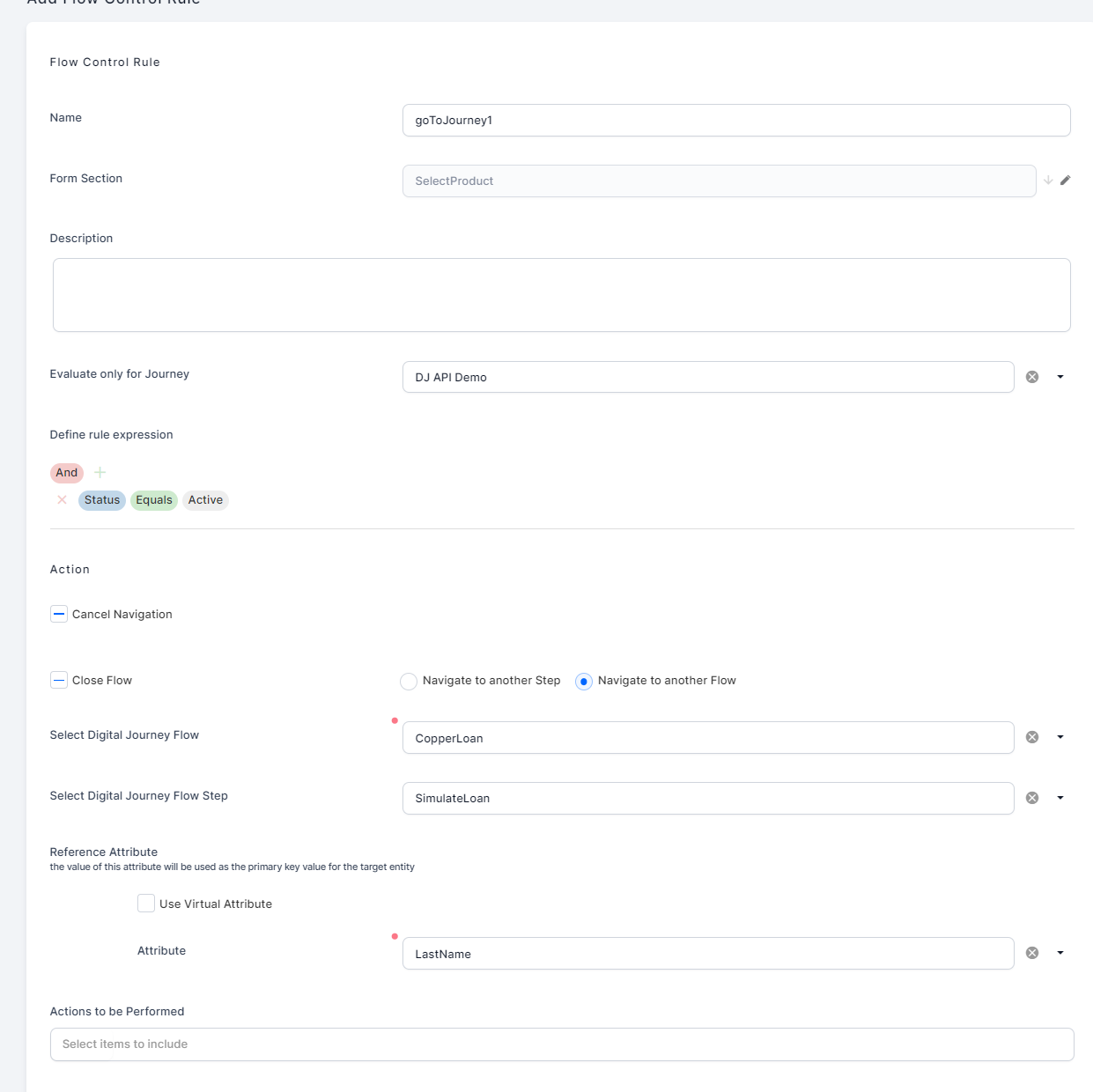Clear the CopperLoan flow selection
Screen dimensions: 1093x1092
point(1032,737)
